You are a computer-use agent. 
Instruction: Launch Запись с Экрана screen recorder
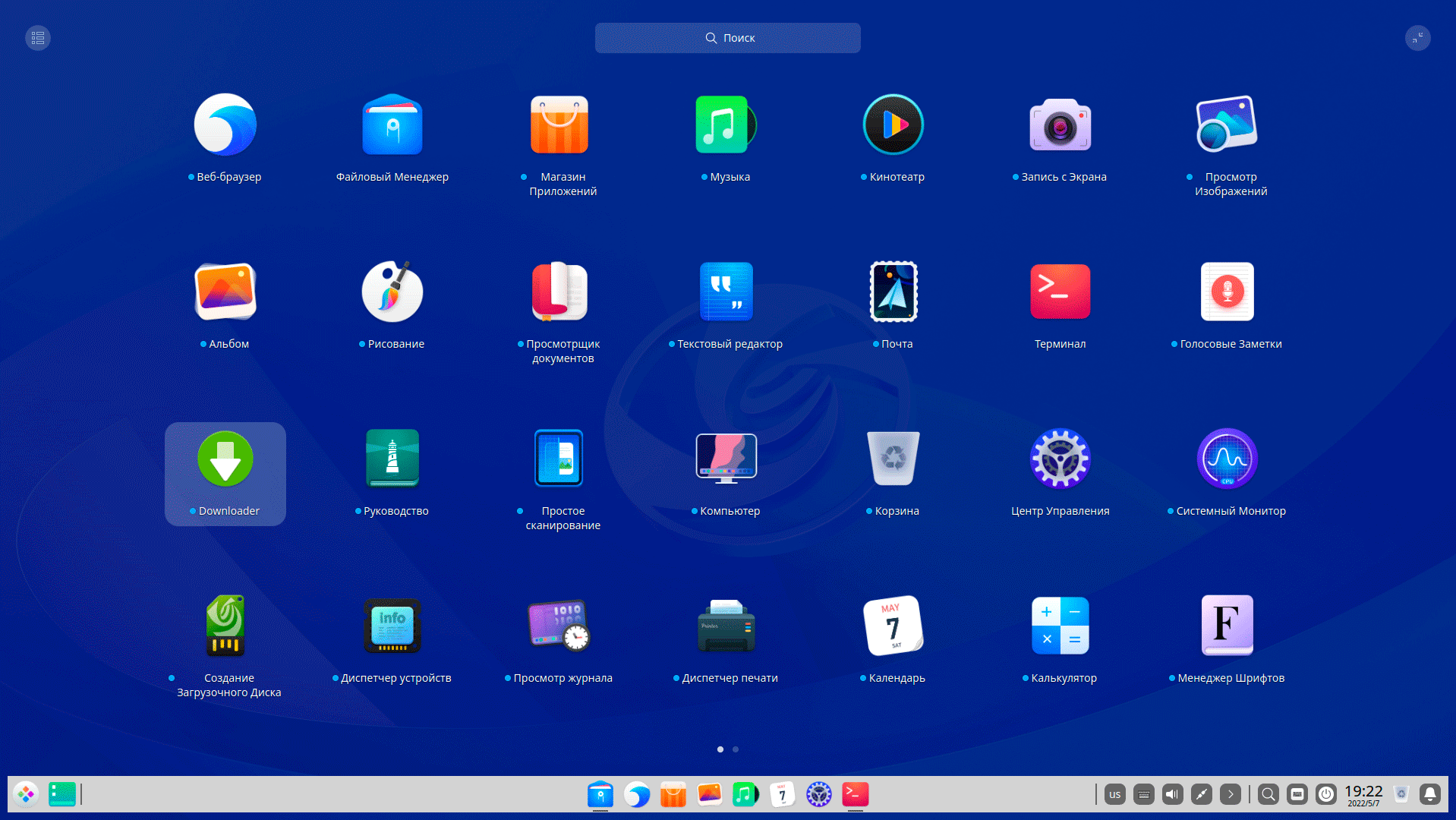tap(1060, 125)
